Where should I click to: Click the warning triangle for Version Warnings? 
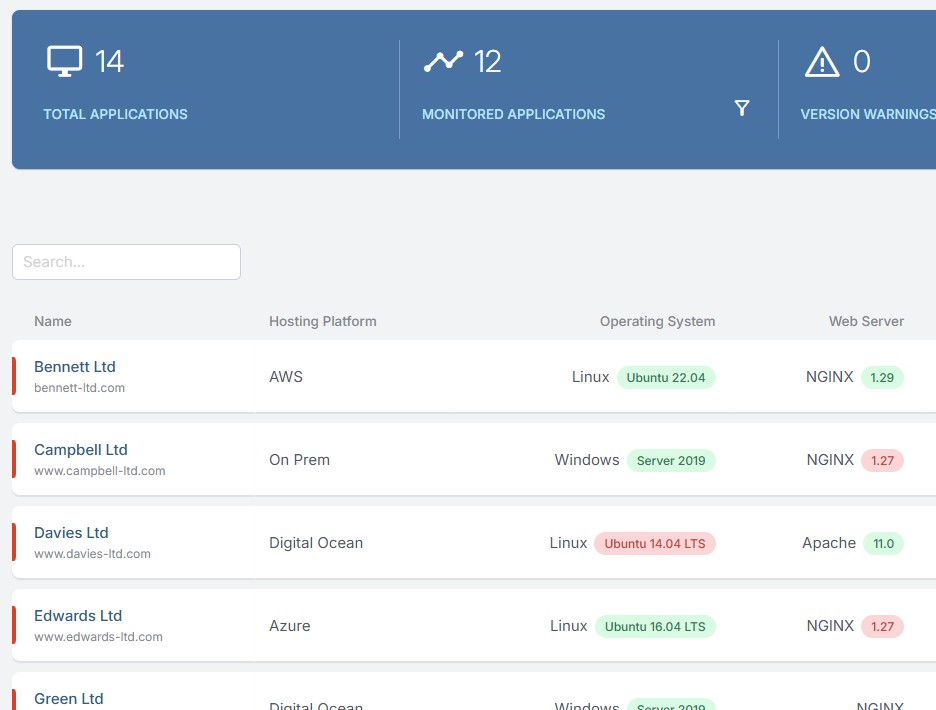820,61
